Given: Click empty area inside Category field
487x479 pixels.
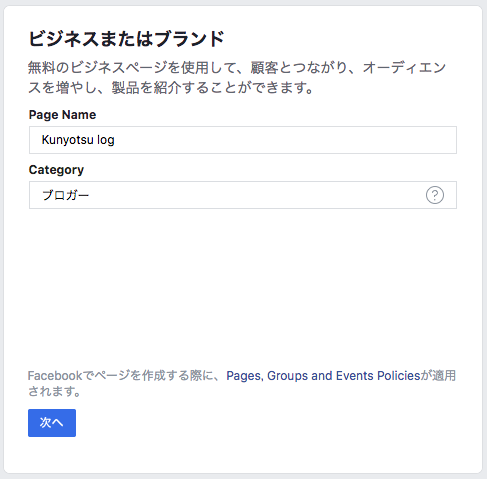Looking at the screenshot, I should tap(257, 195).
